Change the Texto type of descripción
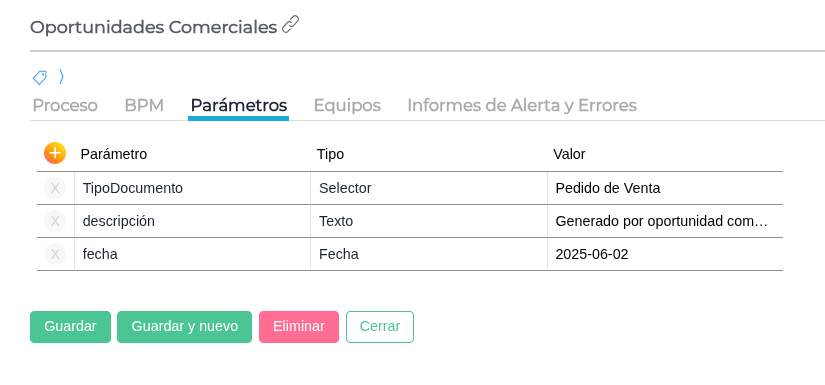Screen dimensions: 825x385 (x=429, y=221)
